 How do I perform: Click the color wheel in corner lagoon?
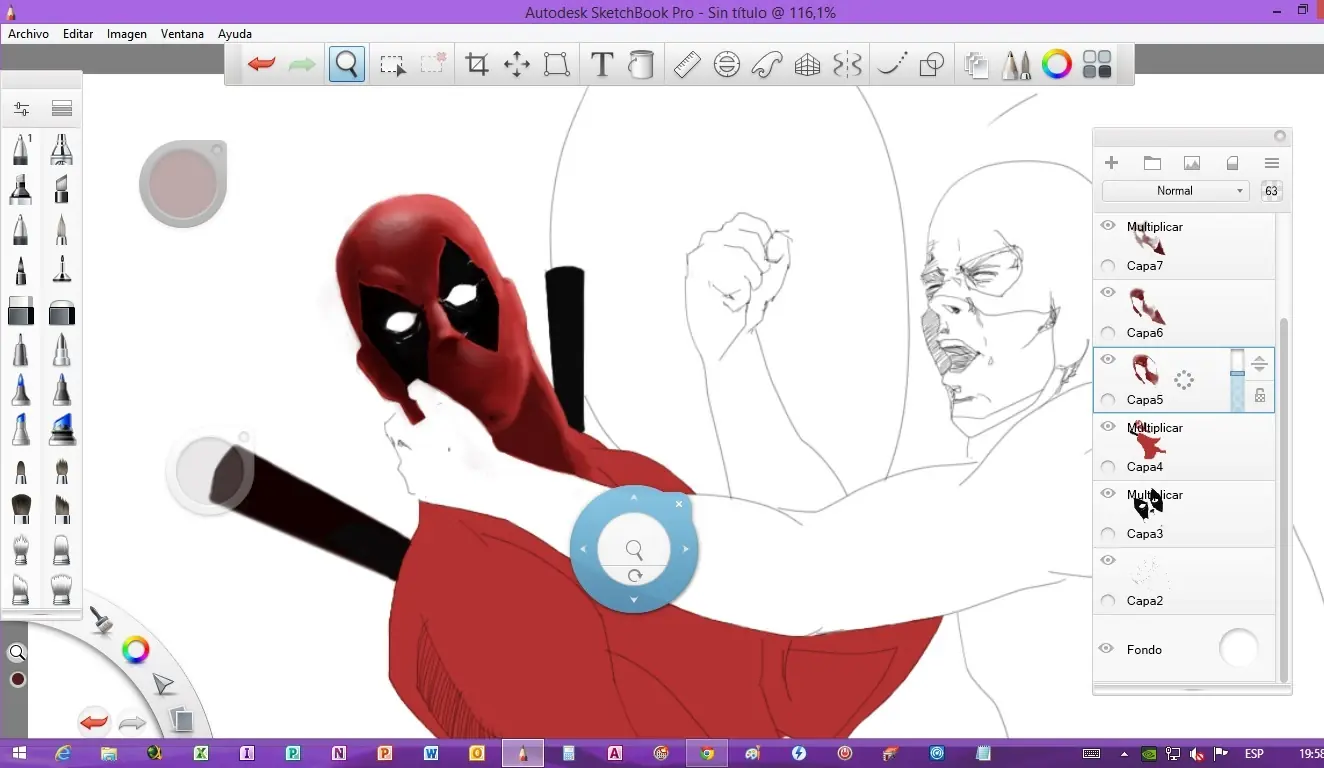(135, 651)
